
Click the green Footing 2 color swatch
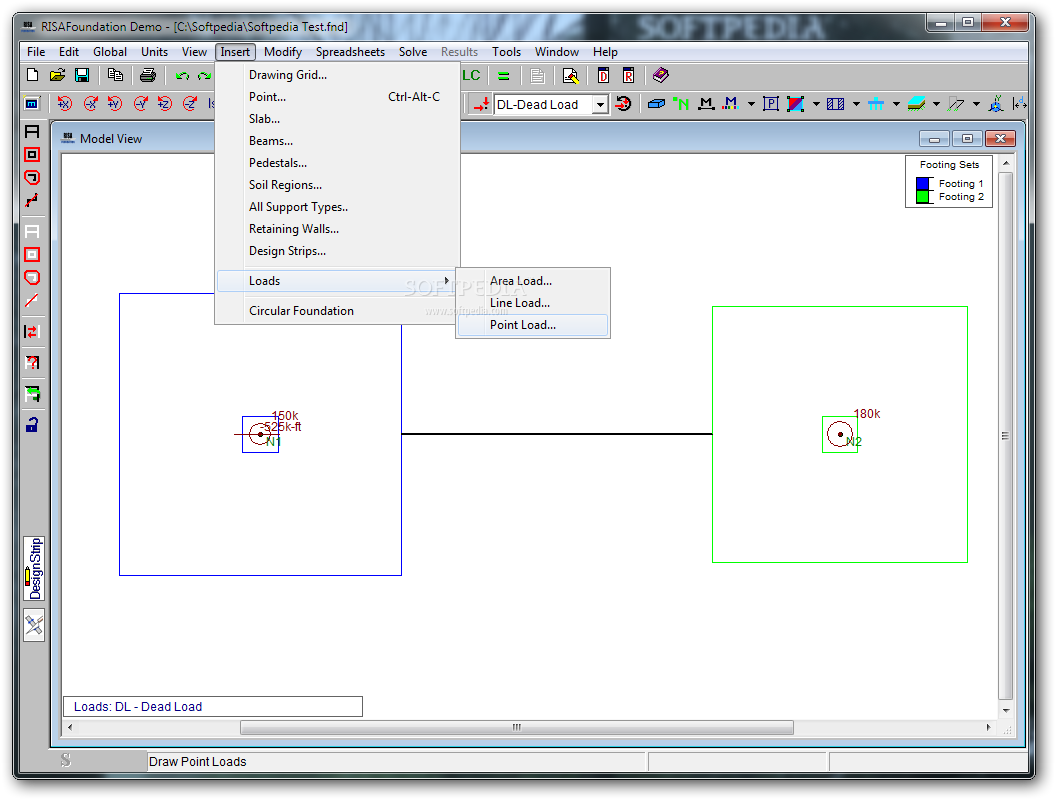pyautogui.click(x=923, y=197)
